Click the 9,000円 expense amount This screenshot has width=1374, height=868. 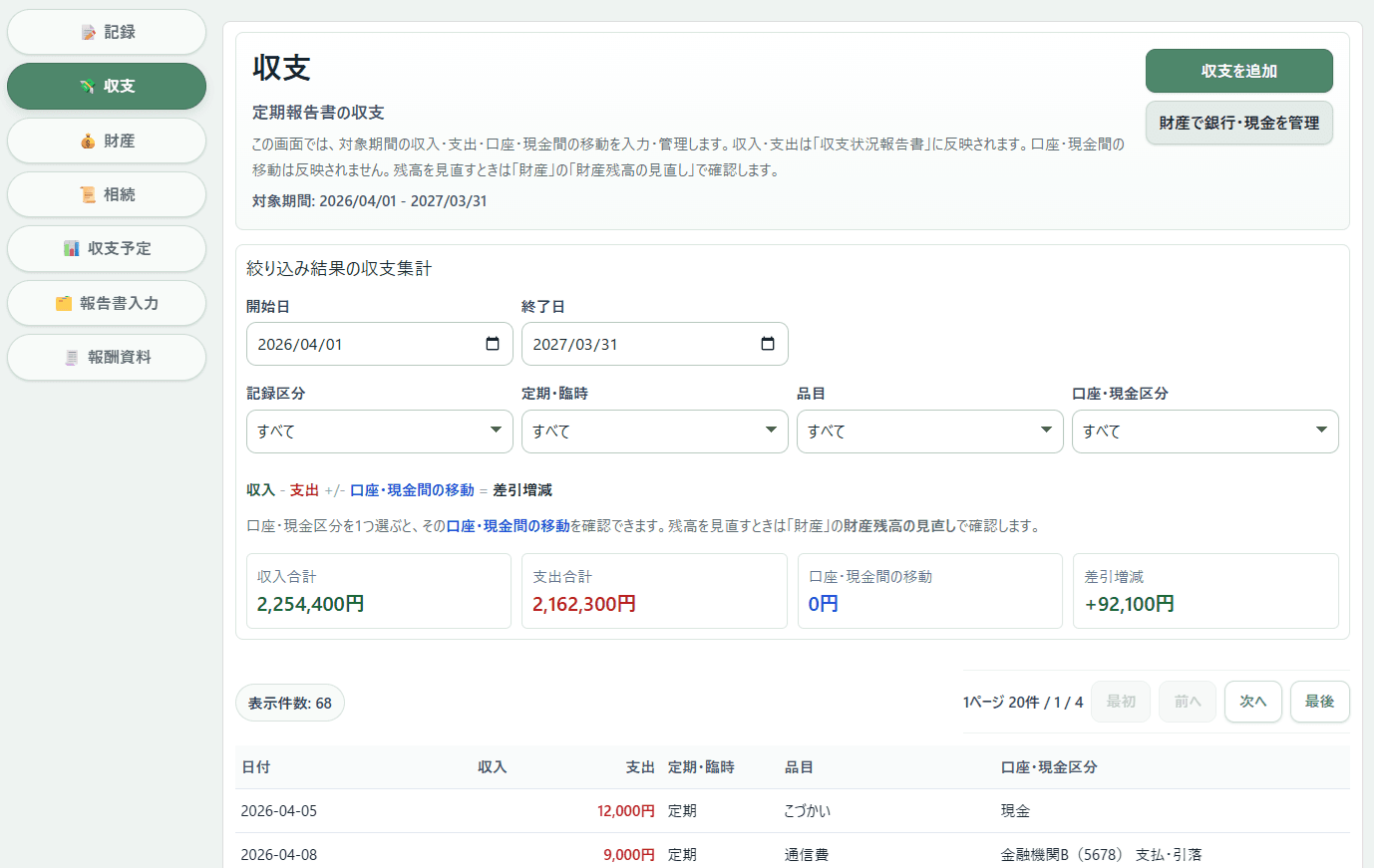point(629,855)
